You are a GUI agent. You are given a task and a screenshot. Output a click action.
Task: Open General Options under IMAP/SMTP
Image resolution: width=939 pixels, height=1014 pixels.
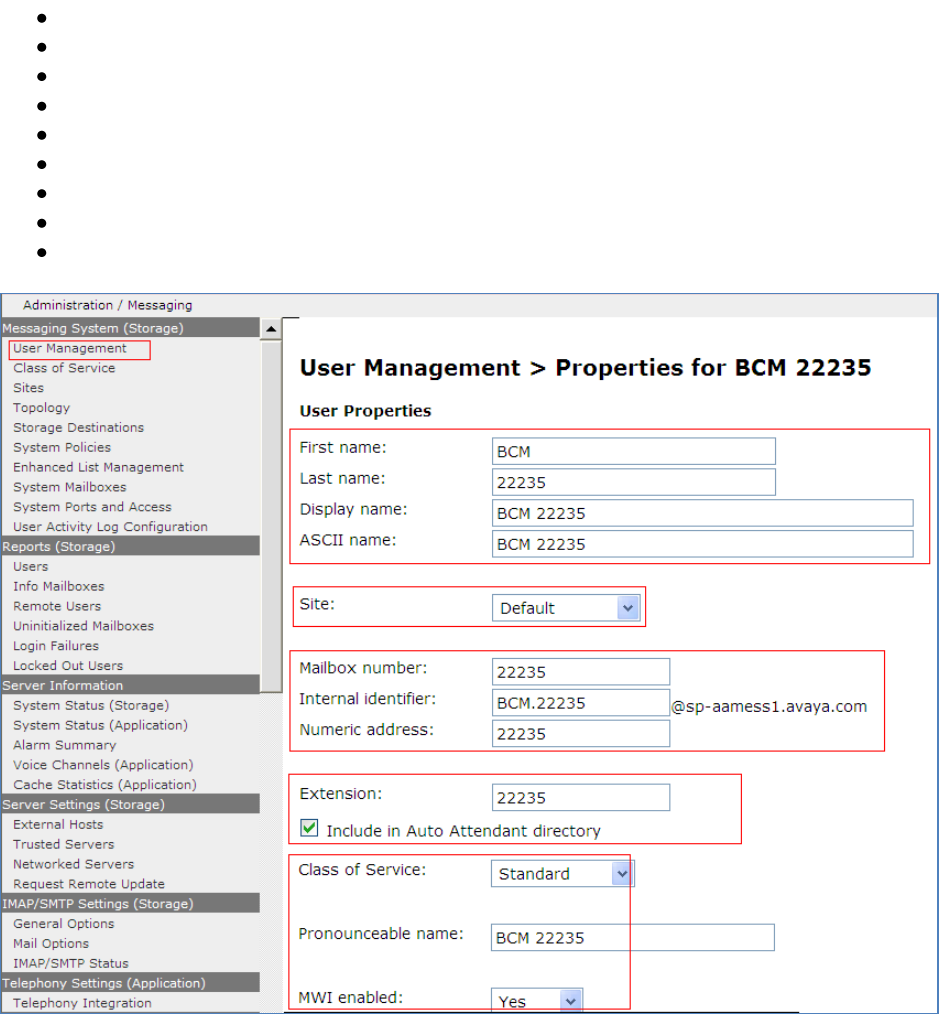pyautogui.click(x=63, y=924)
